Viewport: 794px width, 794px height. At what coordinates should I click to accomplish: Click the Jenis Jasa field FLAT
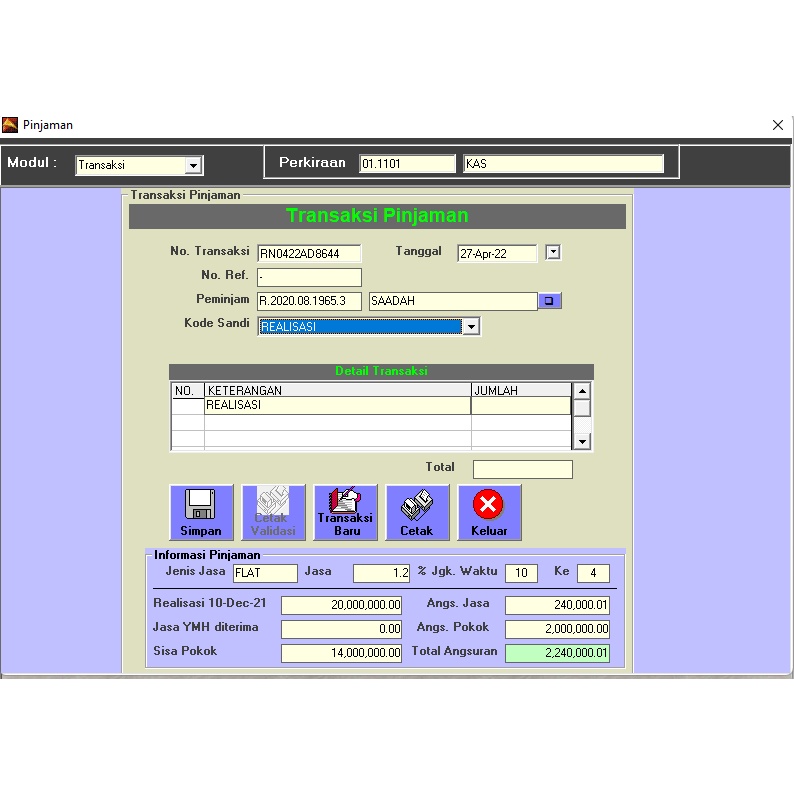(265, 573)
